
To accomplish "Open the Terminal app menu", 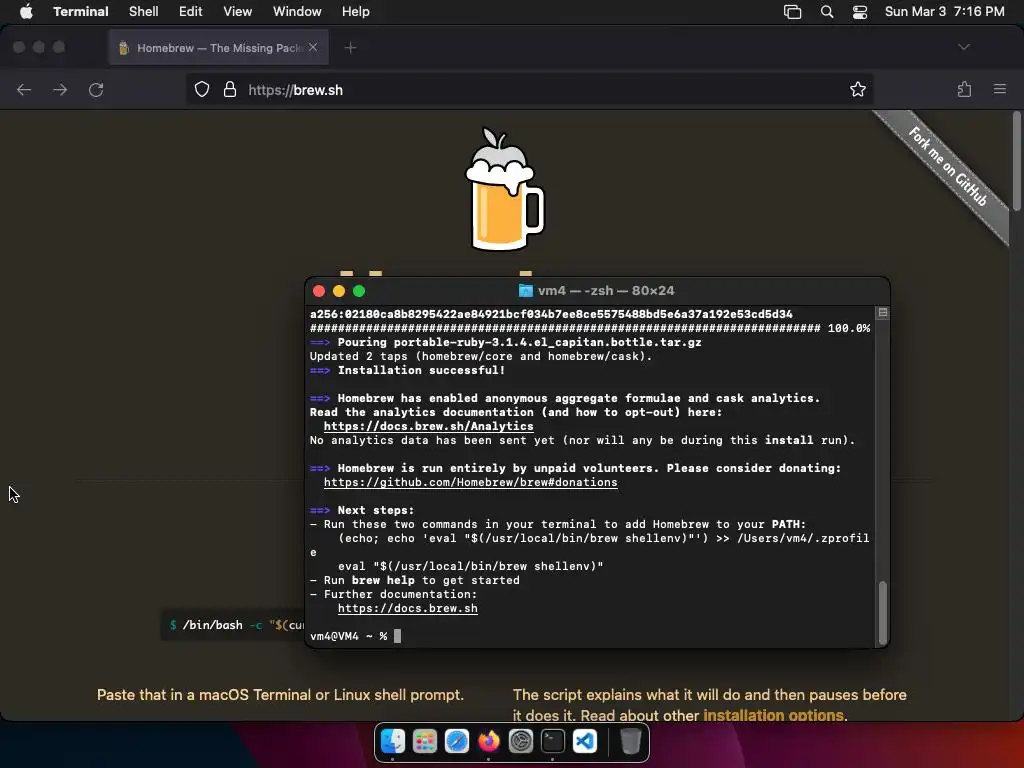I will [x=80, y=12].
